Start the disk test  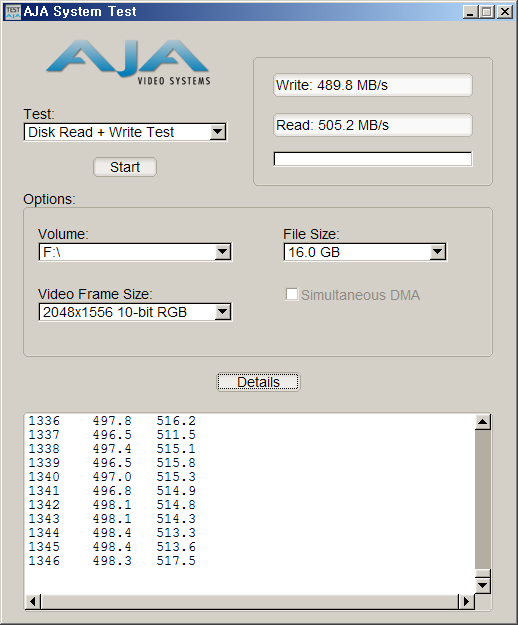[x=125, y=167]
